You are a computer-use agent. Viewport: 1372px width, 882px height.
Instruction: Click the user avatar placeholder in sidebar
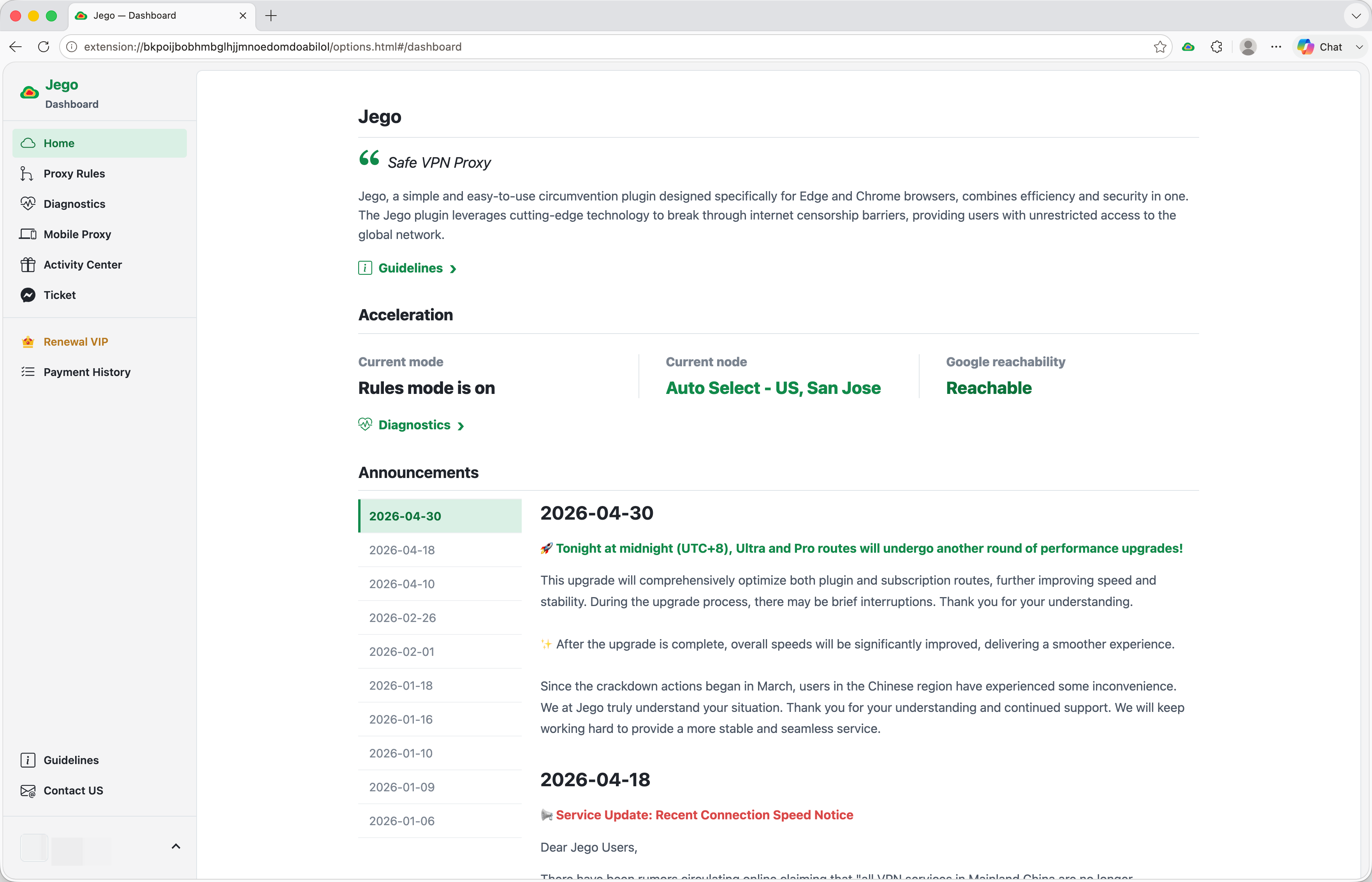pyautogui.click(x=34, y=848)
